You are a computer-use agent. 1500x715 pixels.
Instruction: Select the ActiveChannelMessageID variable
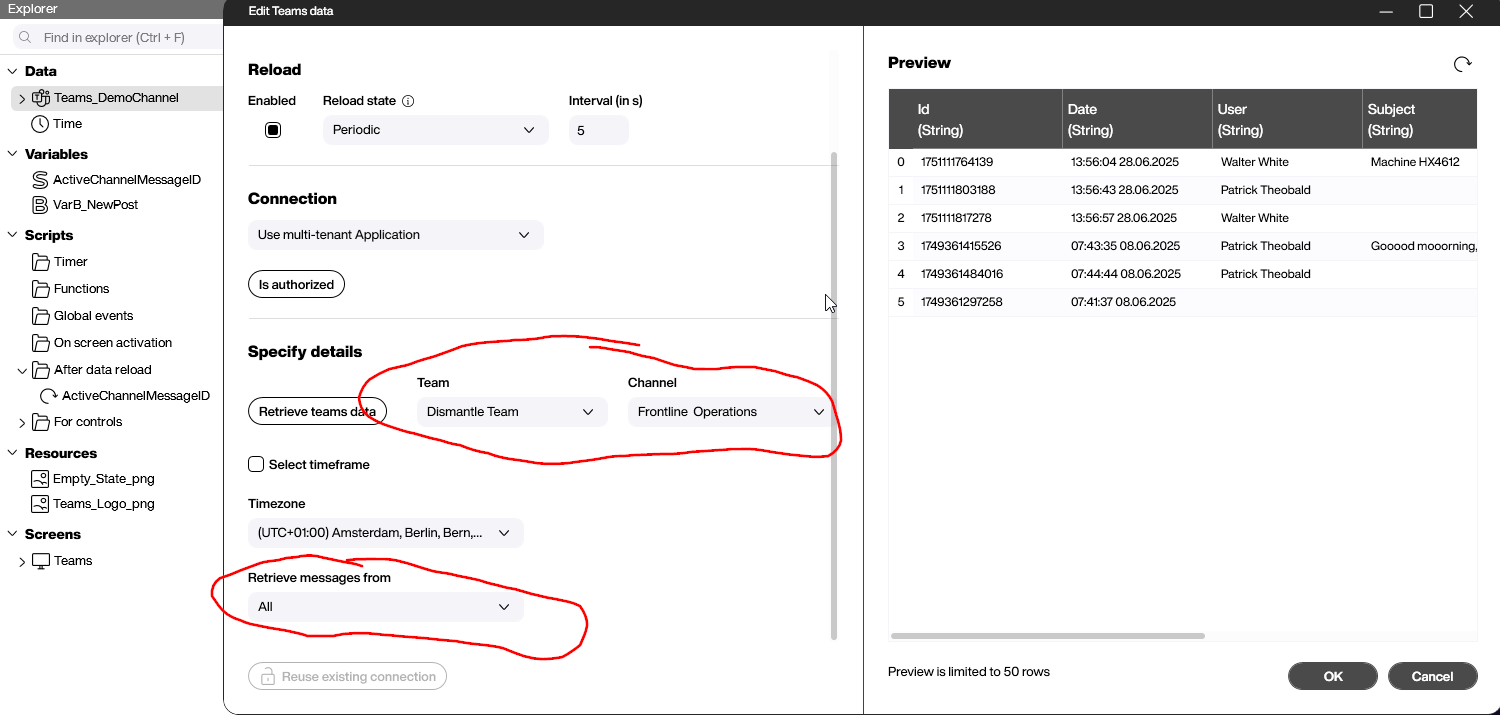coord(127,180)
